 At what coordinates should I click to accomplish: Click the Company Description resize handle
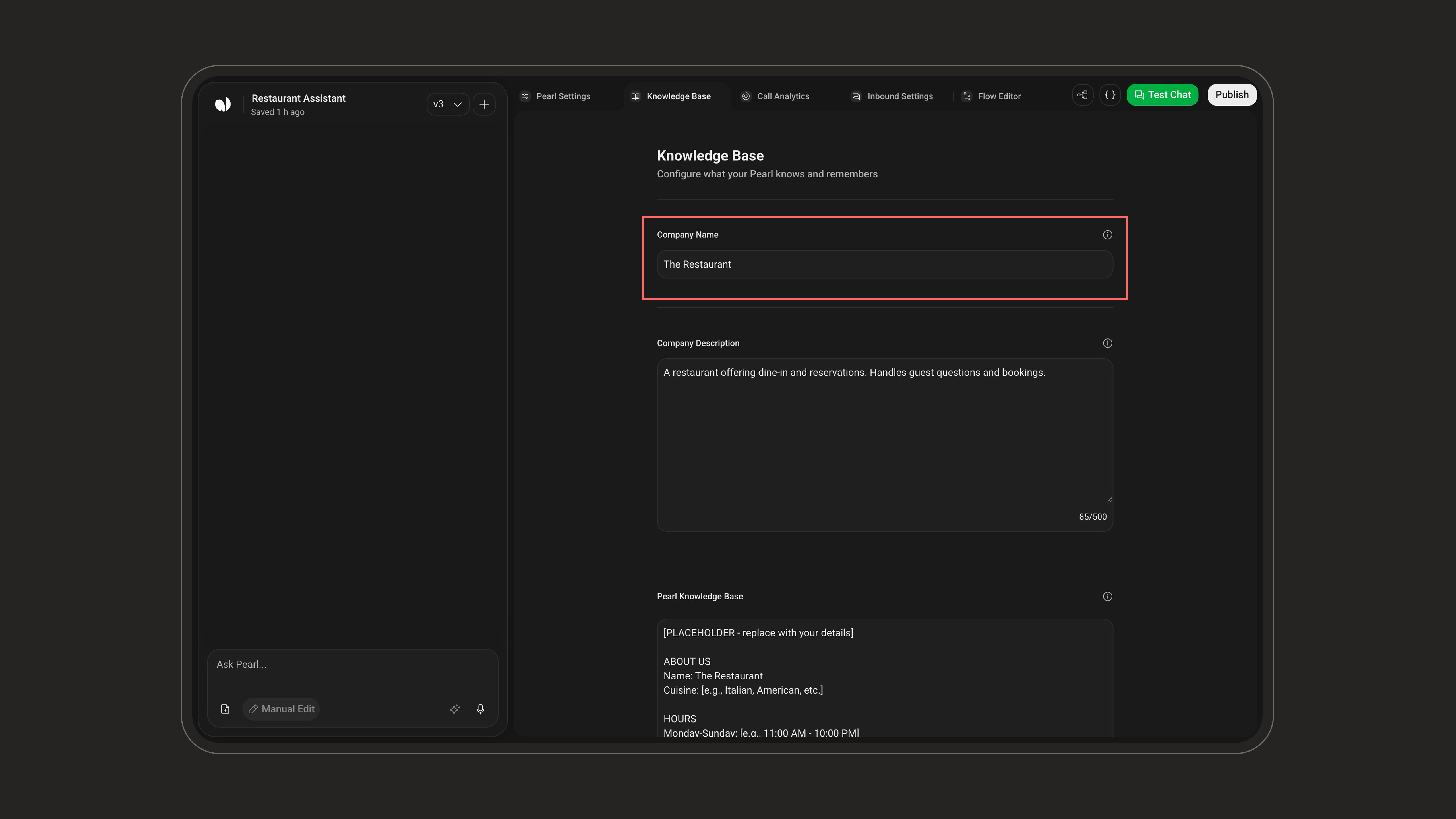click(x=1110, y=499)
